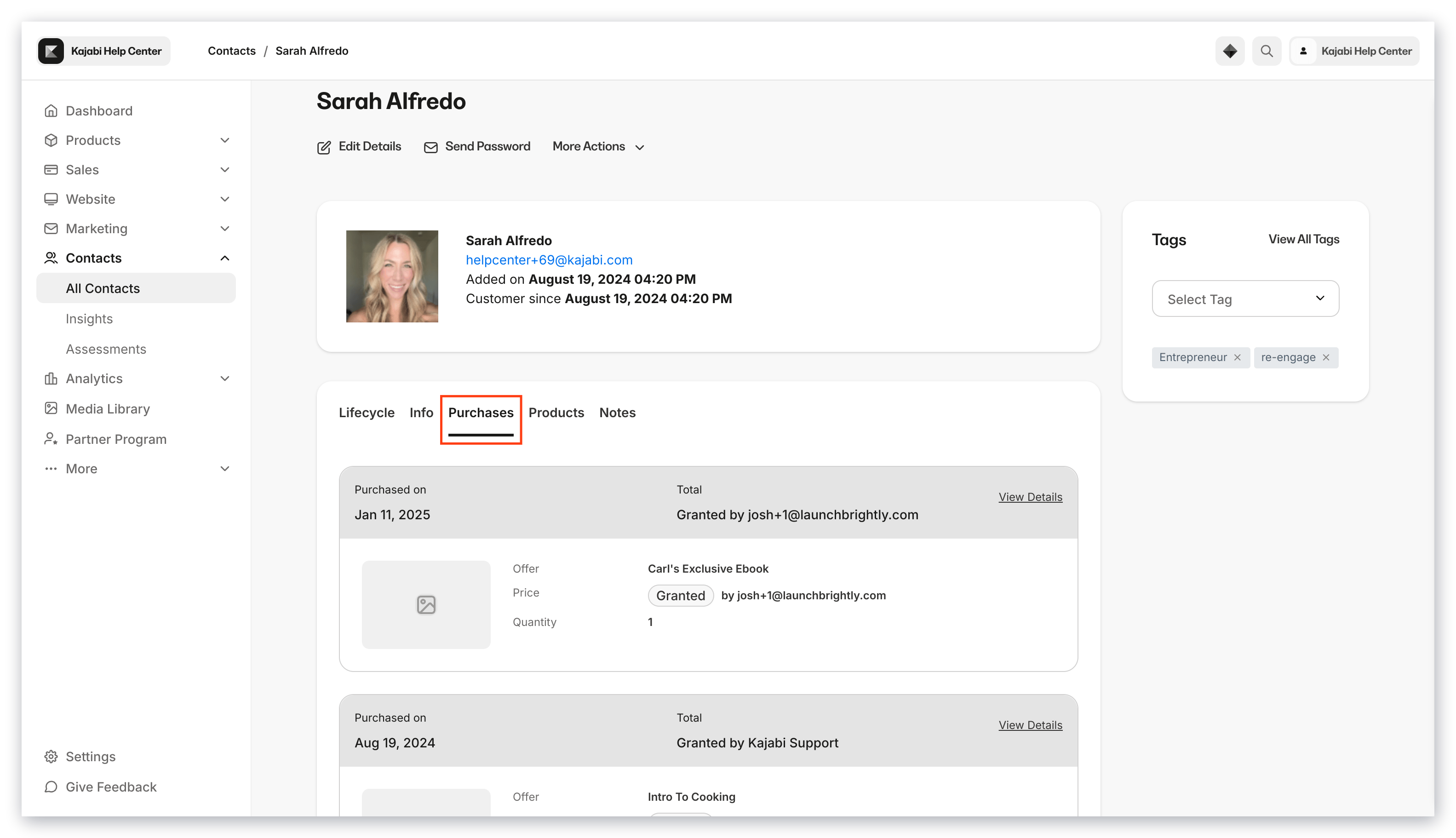View Details for Aug 19, 2024 purchase
Screen dimensions: 1456x838
(1030, 724)
